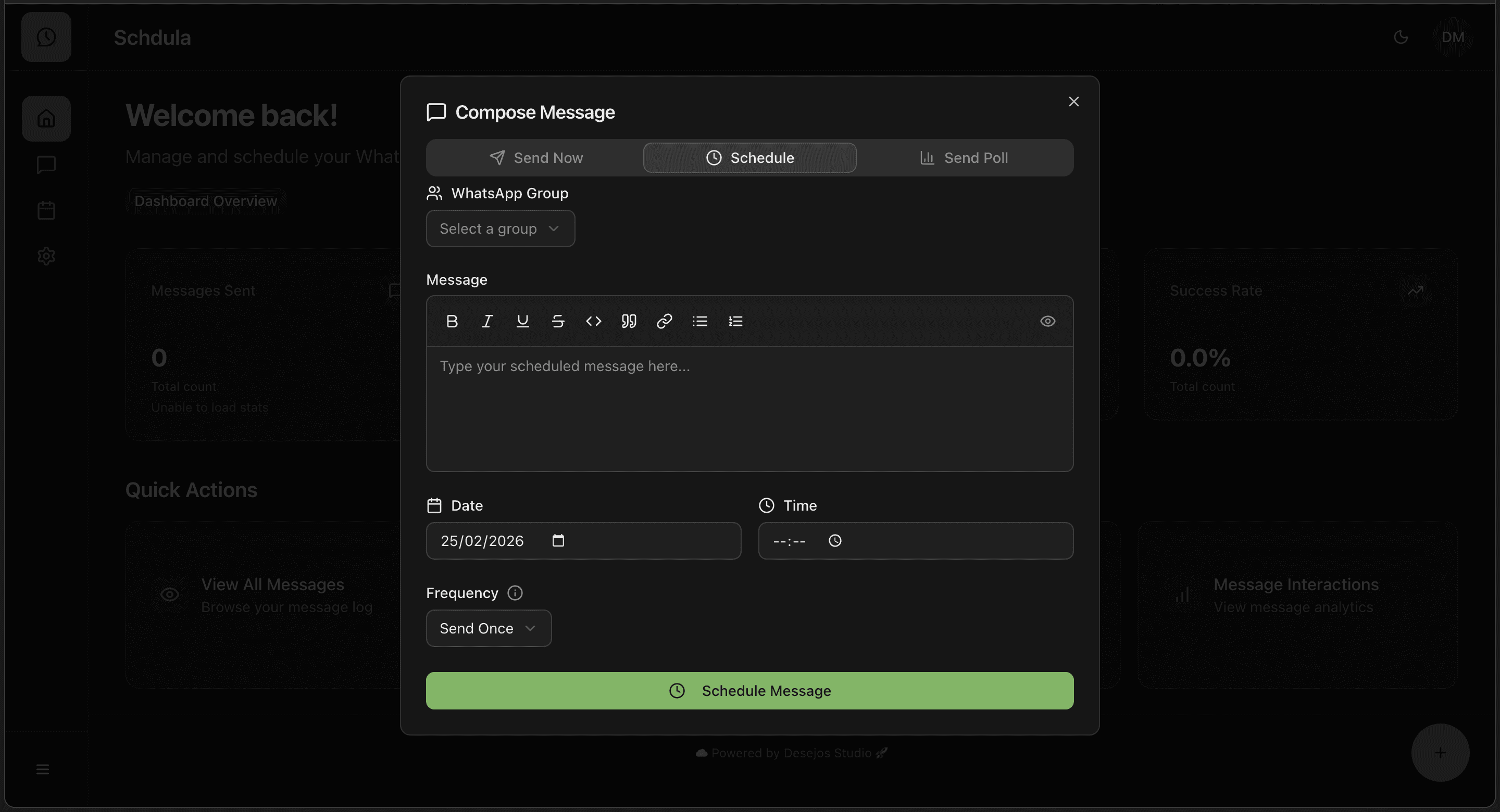Open the date picker calendar
This screenshot has width=1500, height=812.
coord(558,541)
